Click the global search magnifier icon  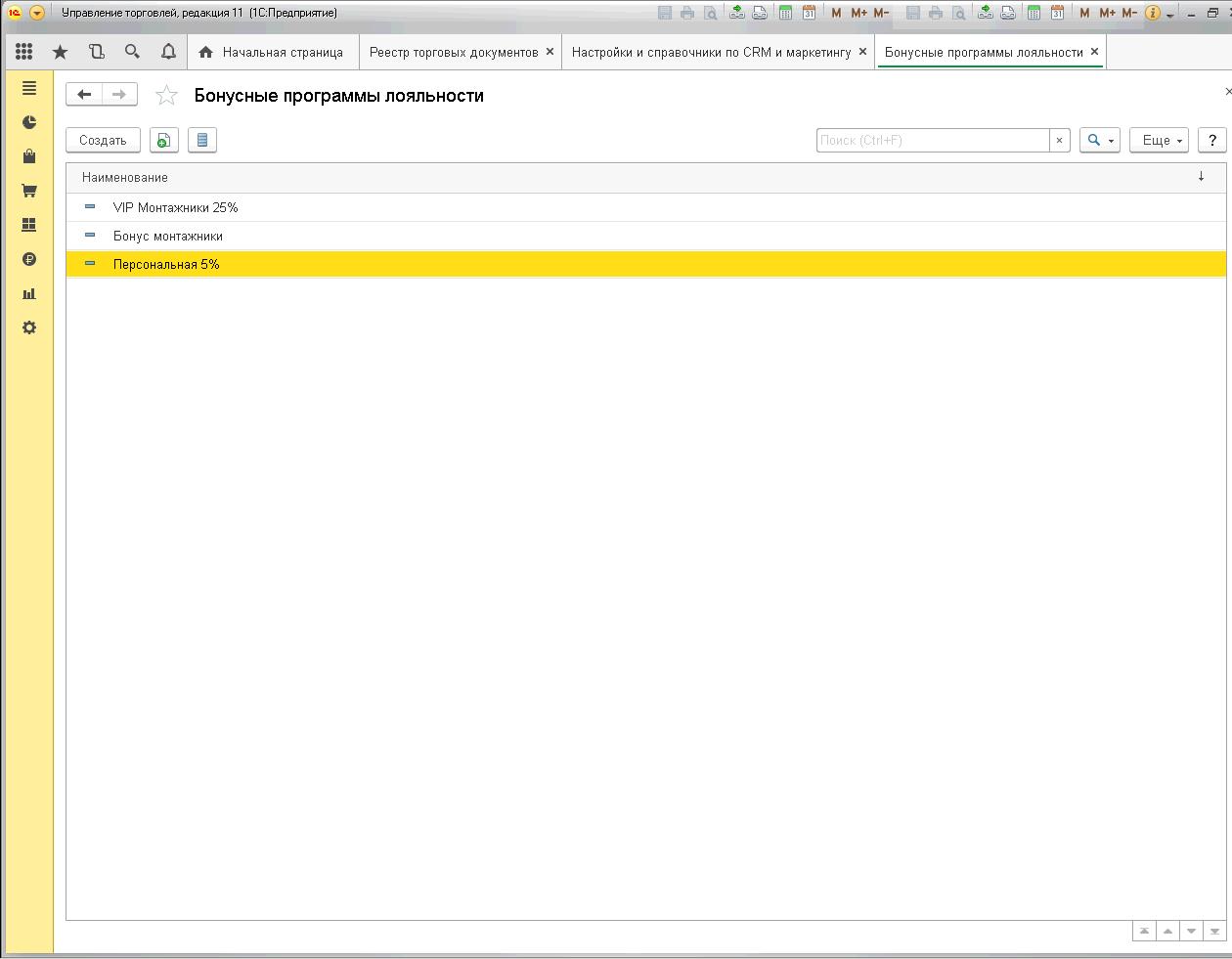coord(132,52)
